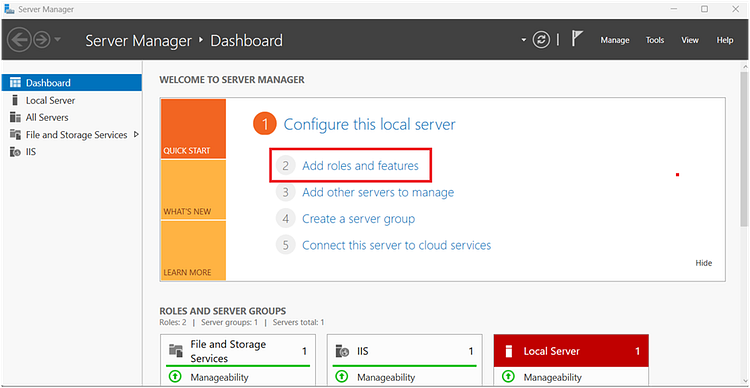
Task: Open the View menu
Action: tap(690, 40)
